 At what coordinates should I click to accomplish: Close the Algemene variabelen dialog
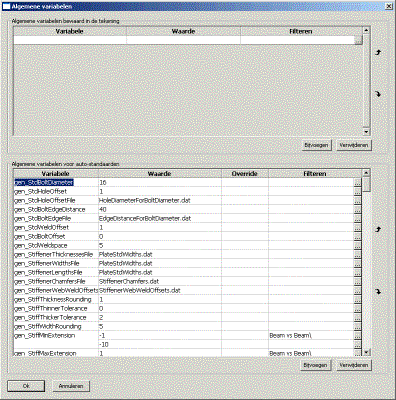click(389, 6)
